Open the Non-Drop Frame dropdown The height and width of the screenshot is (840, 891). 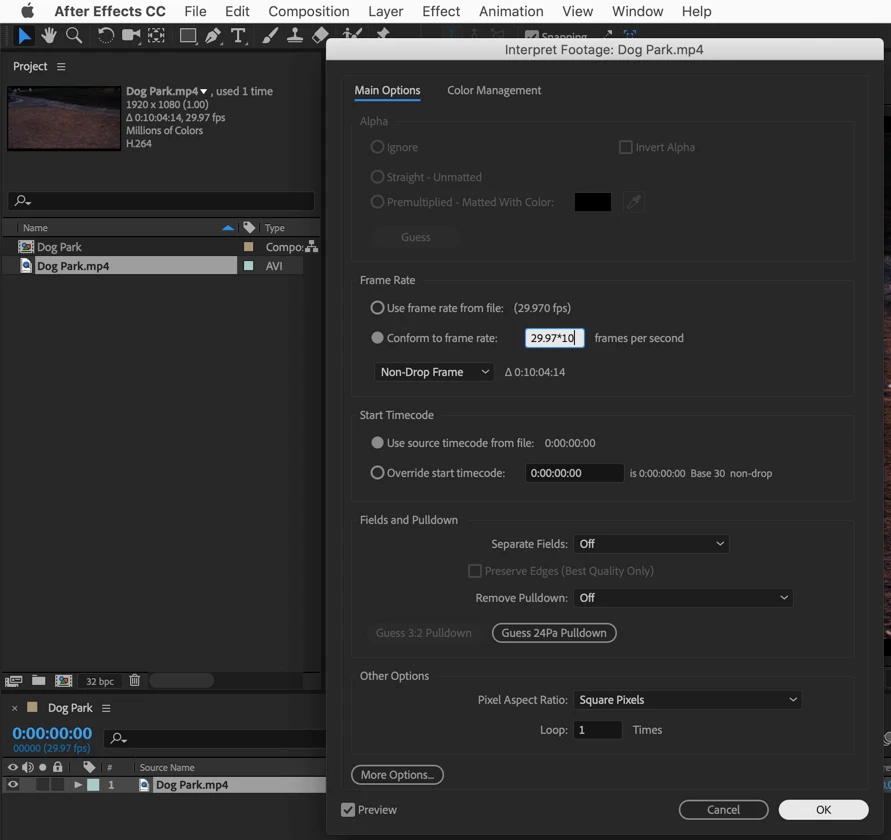(x=434, y=372)
